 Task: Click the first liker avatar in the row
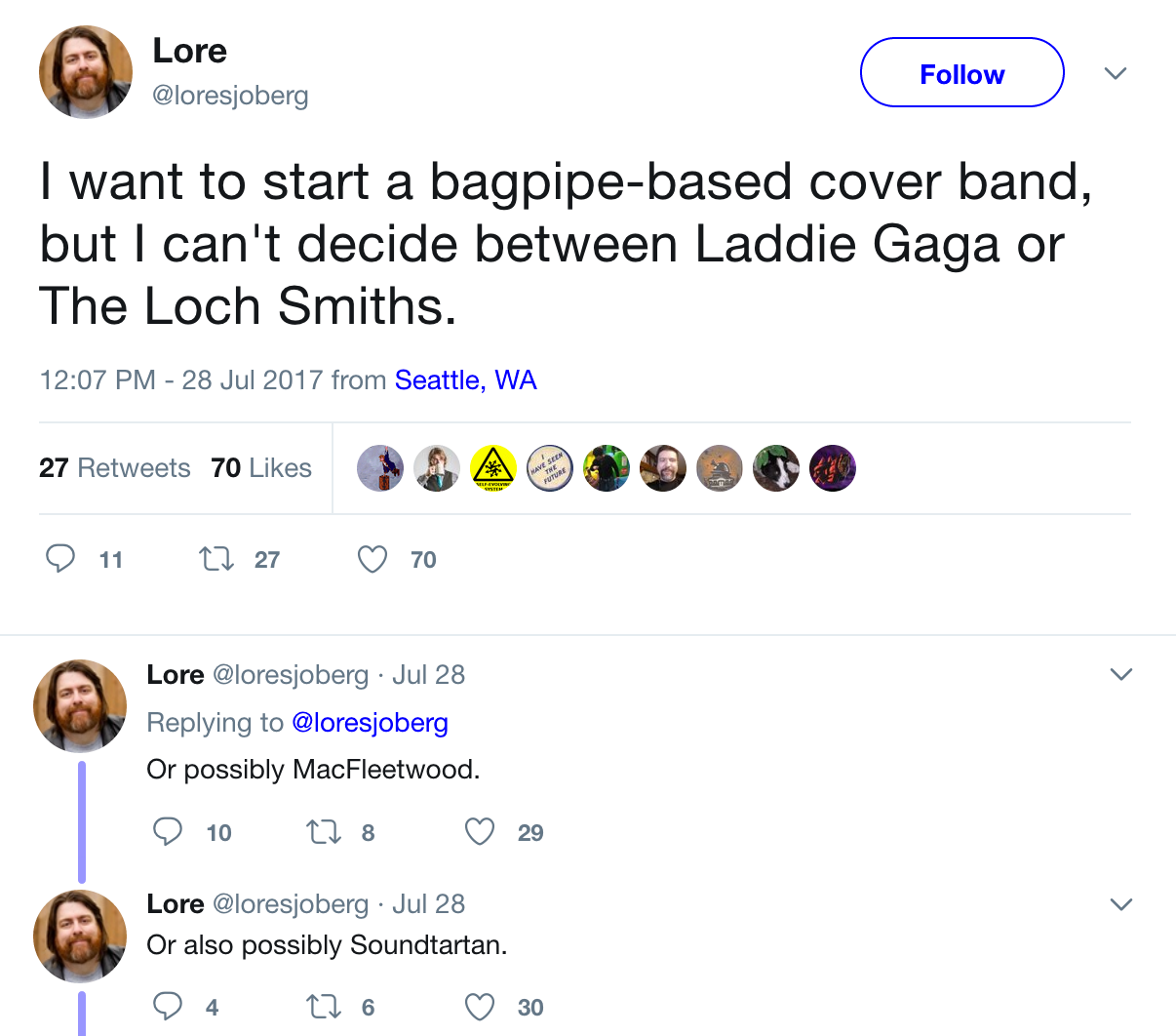pos(380,468)
